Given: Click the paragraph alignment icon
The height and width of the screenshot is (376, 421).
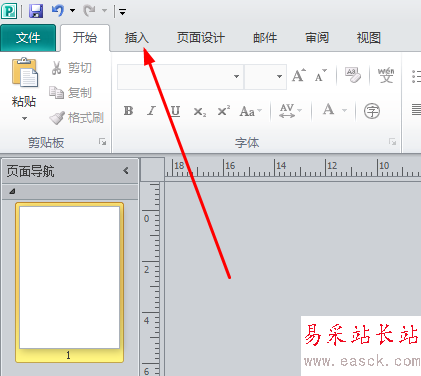Looking at the screenshot, I should 416,110.
